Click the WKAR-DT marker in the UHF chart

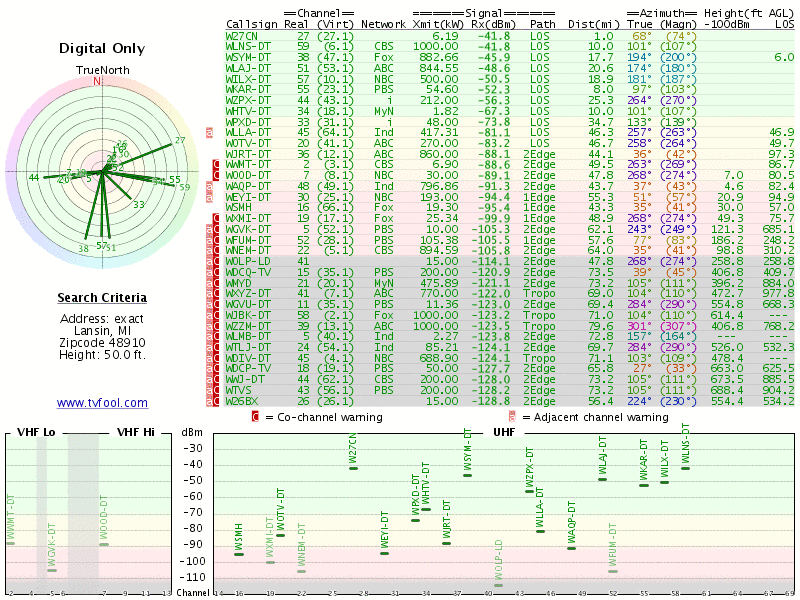643,485
